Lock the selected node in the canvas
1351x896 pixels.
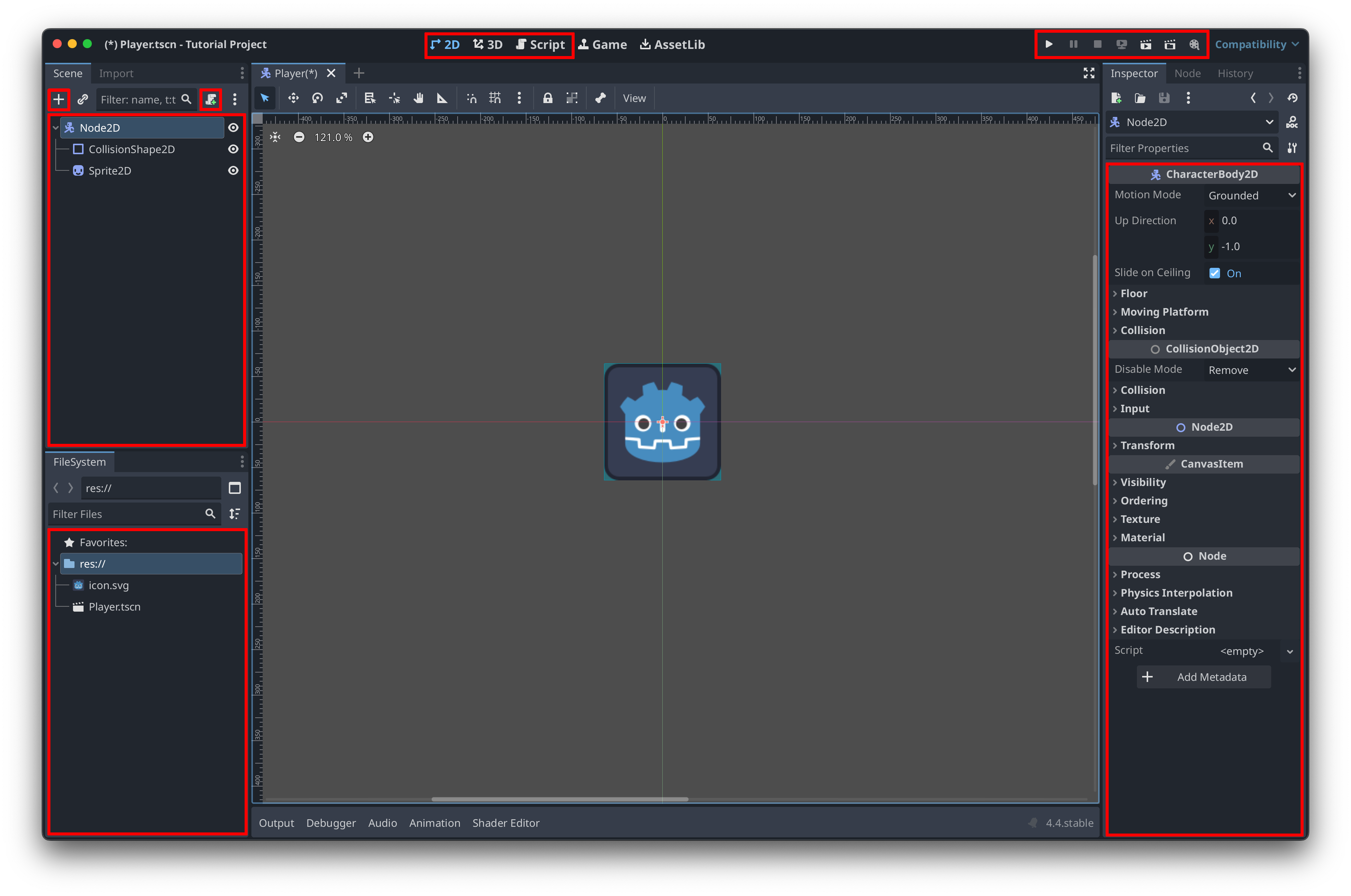pos(548,98)
